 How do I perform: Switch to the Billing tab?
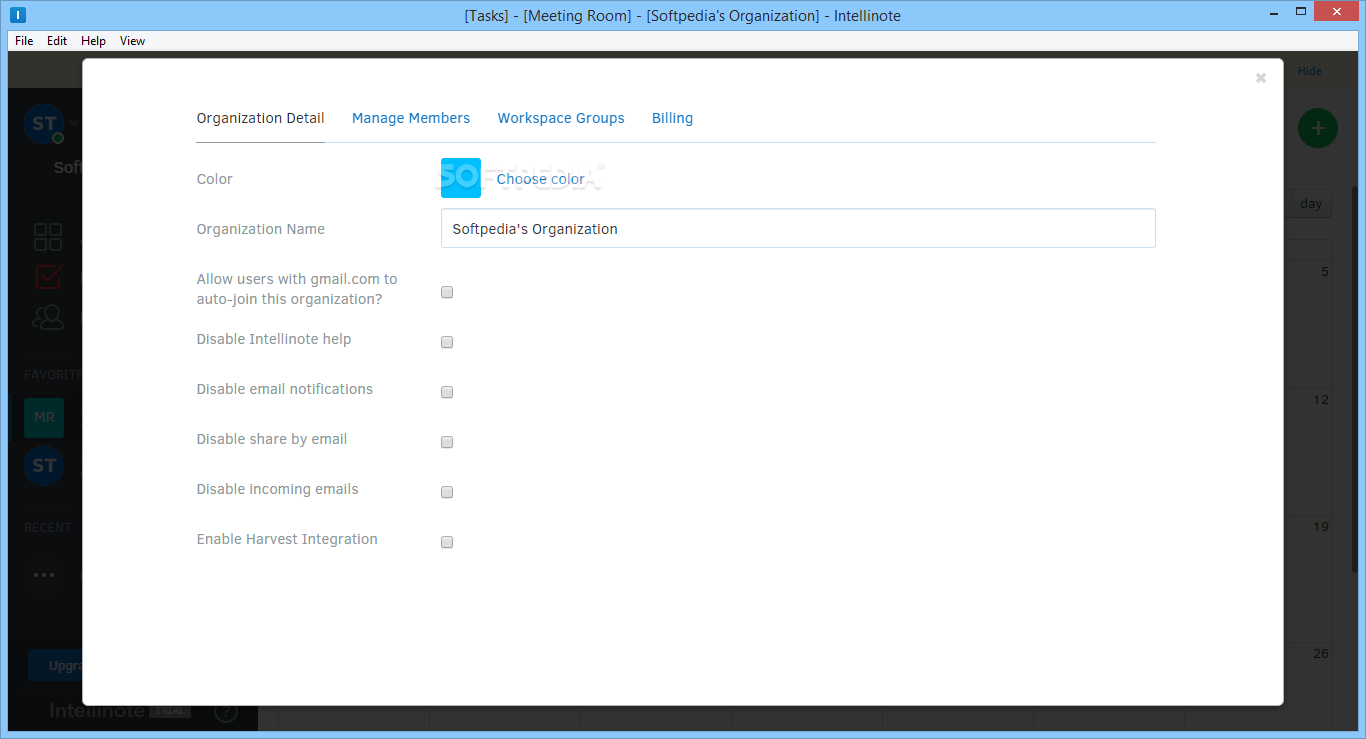(x=672, y=118)
